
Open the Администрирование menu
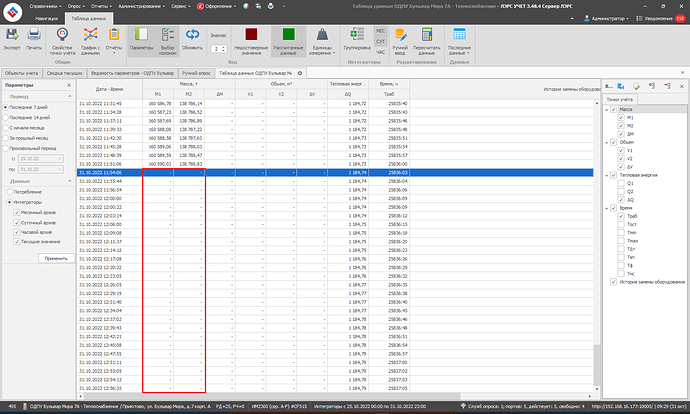tap(141, 6)
